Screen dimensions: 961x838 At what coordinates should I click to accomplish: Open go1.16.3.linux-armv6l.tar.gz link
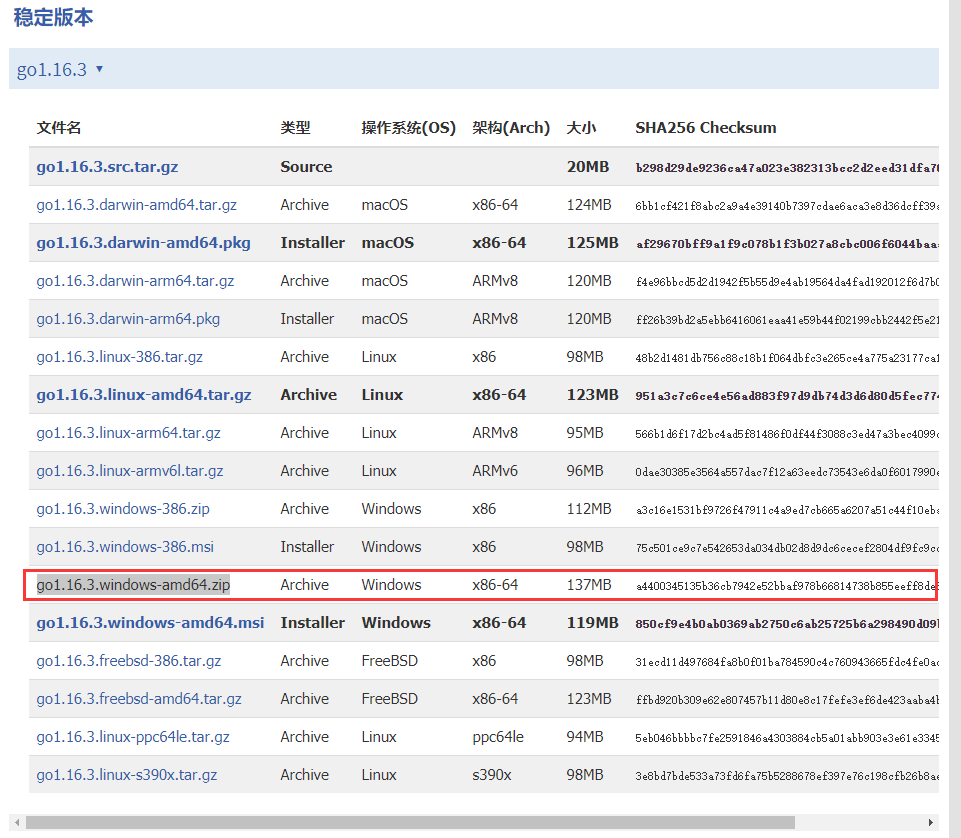[x=129, y=471]
